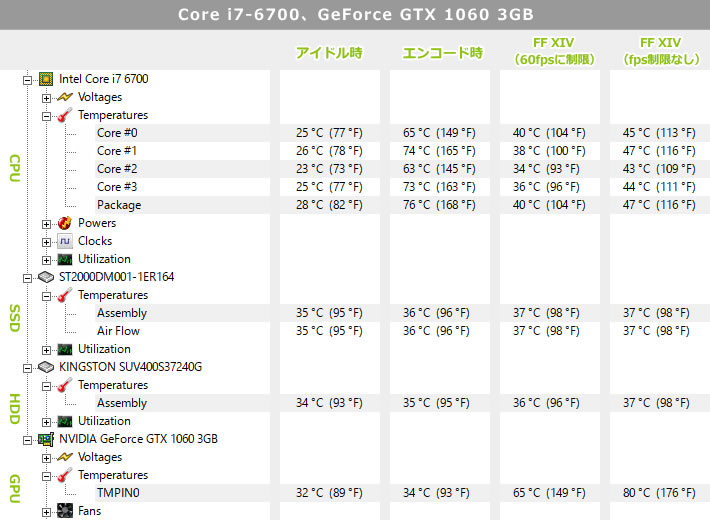The height and width of the screenshot is (520, 710).
Task: Select the Core #2 row label
Action: (x=117, y=169)
